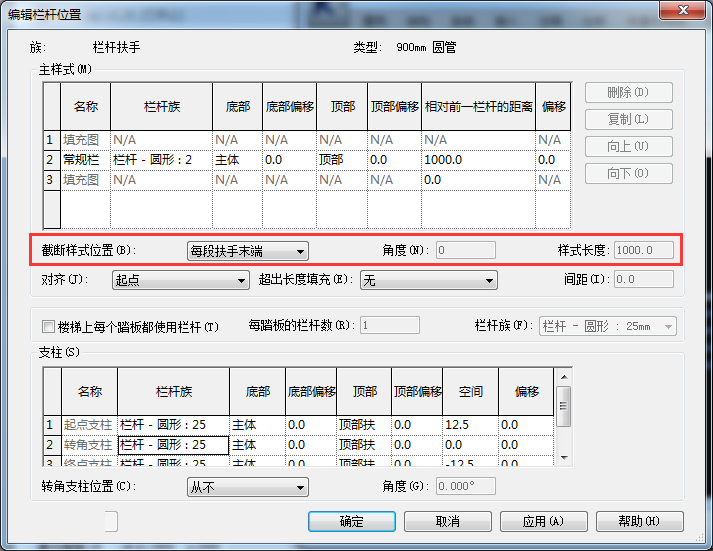
Task: Click 顶部 cell in 常规栏 row
Action: pos(341,160)
